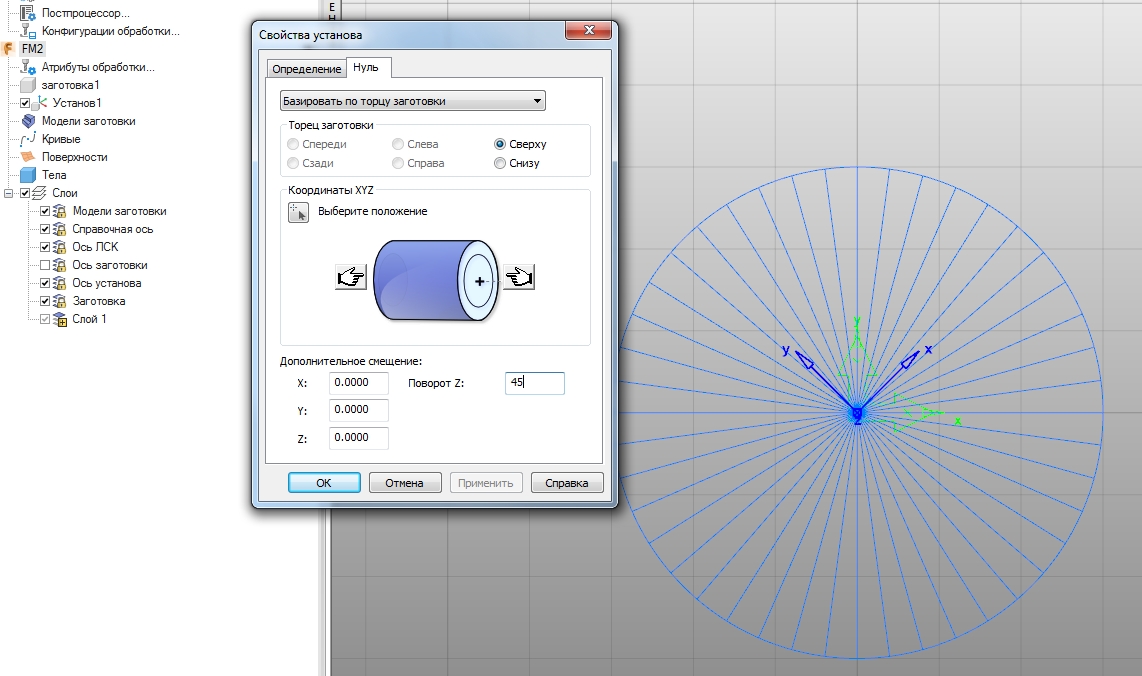
Task: Enable the Ось заготовки layer checkbox
Action: coord(44,265)
